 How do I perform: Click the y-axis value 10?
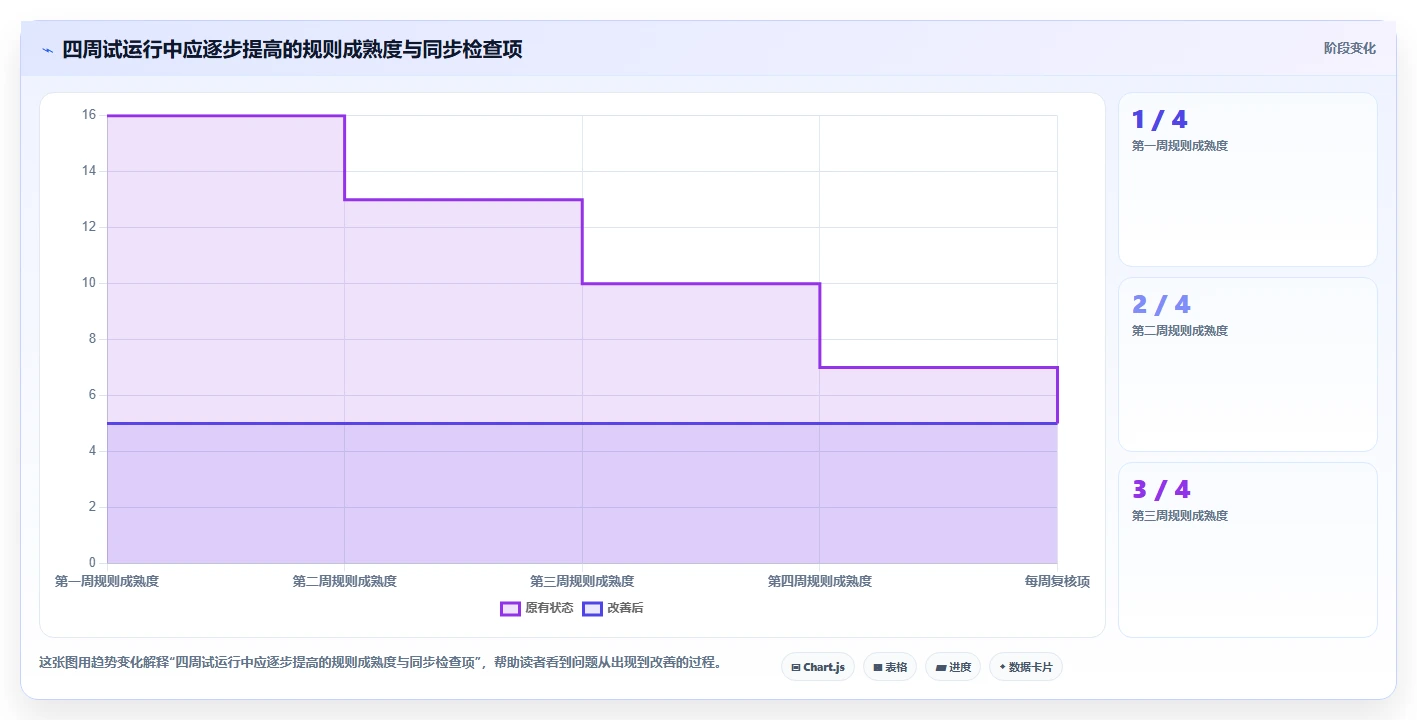(x=88, y=283)
